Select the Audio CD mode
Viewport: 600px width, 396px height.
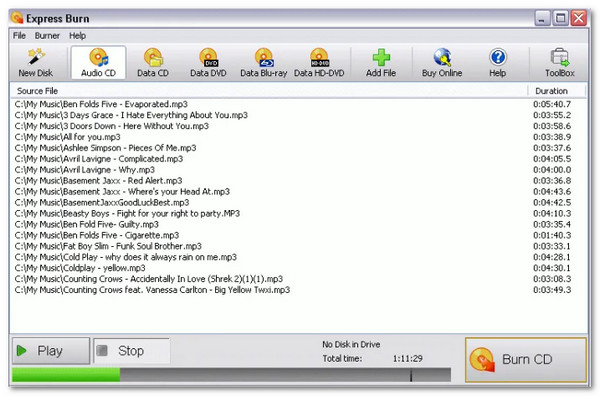98,63
